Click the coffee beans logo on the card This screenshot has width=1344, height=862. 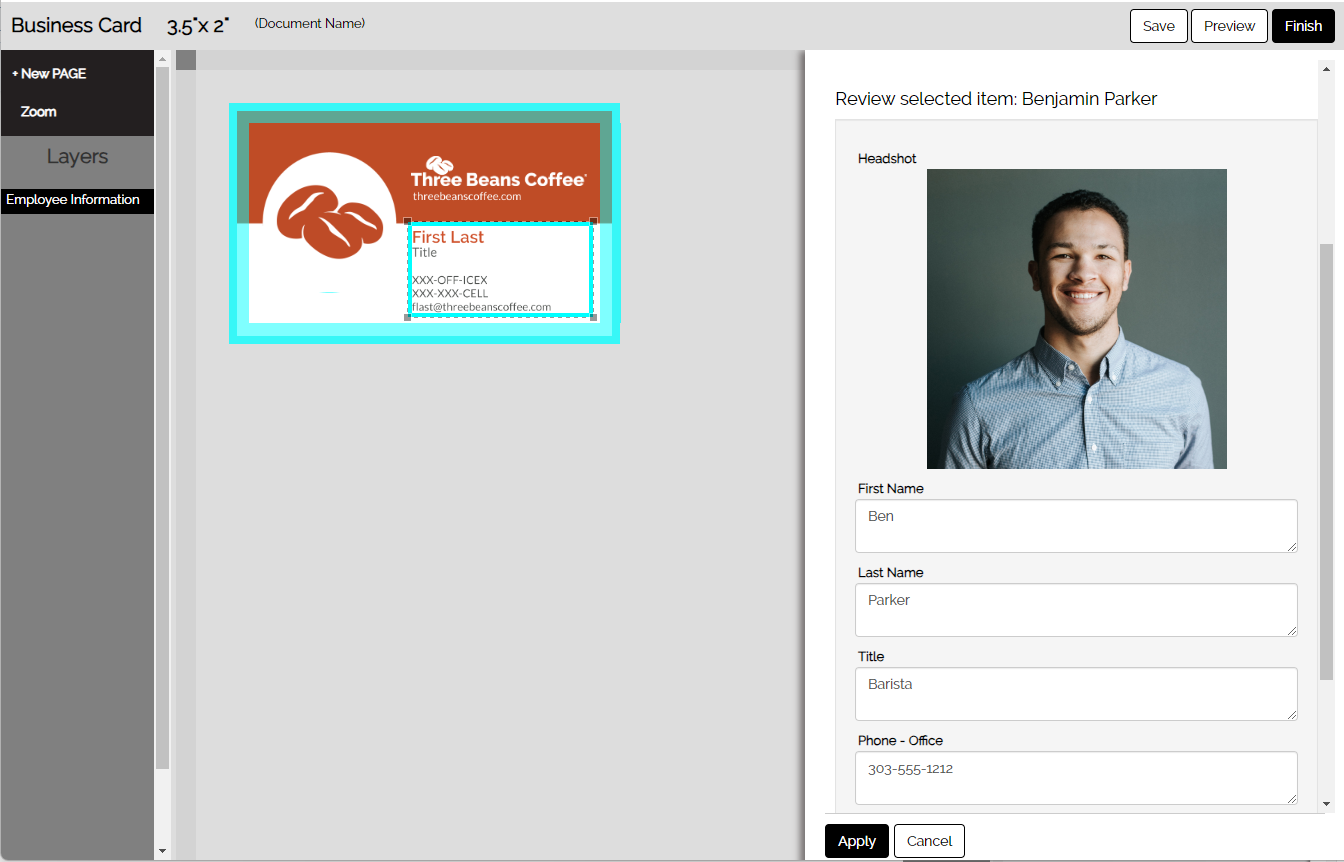click(329, 221)
